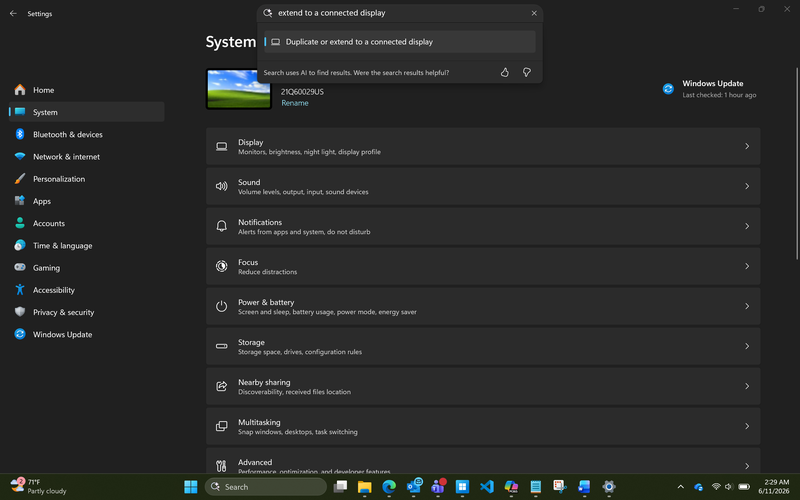Open Power & battery settings row
The height and width of the screenshot is (500, 800).
click(x=483, y=306)
